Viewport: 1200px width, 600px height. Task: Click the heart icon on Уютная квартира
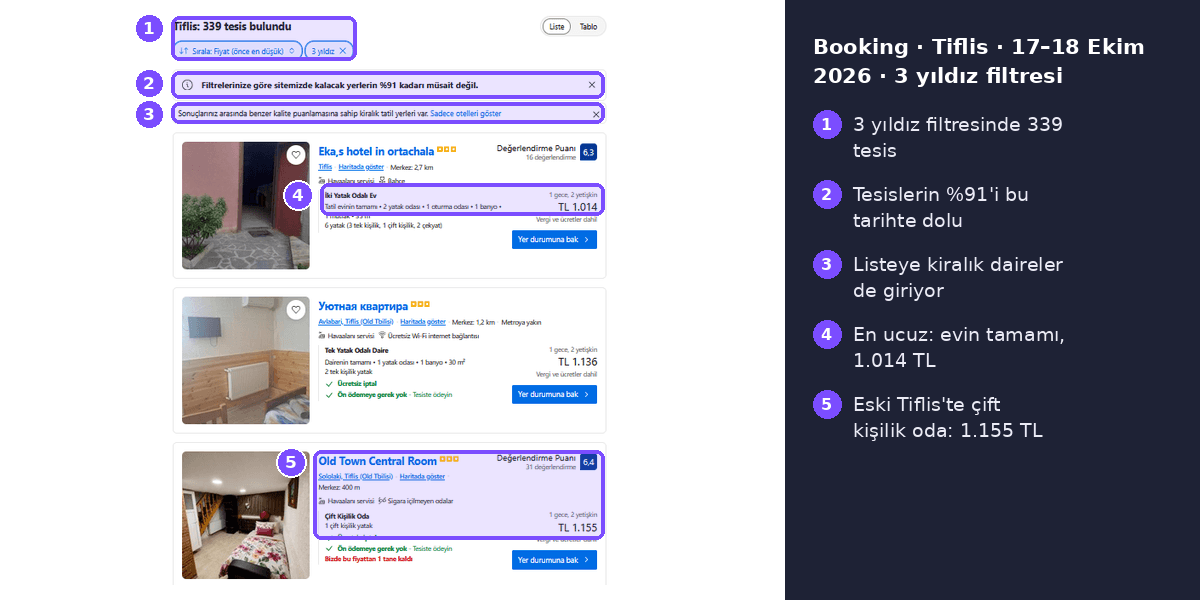tap(295, 310)
